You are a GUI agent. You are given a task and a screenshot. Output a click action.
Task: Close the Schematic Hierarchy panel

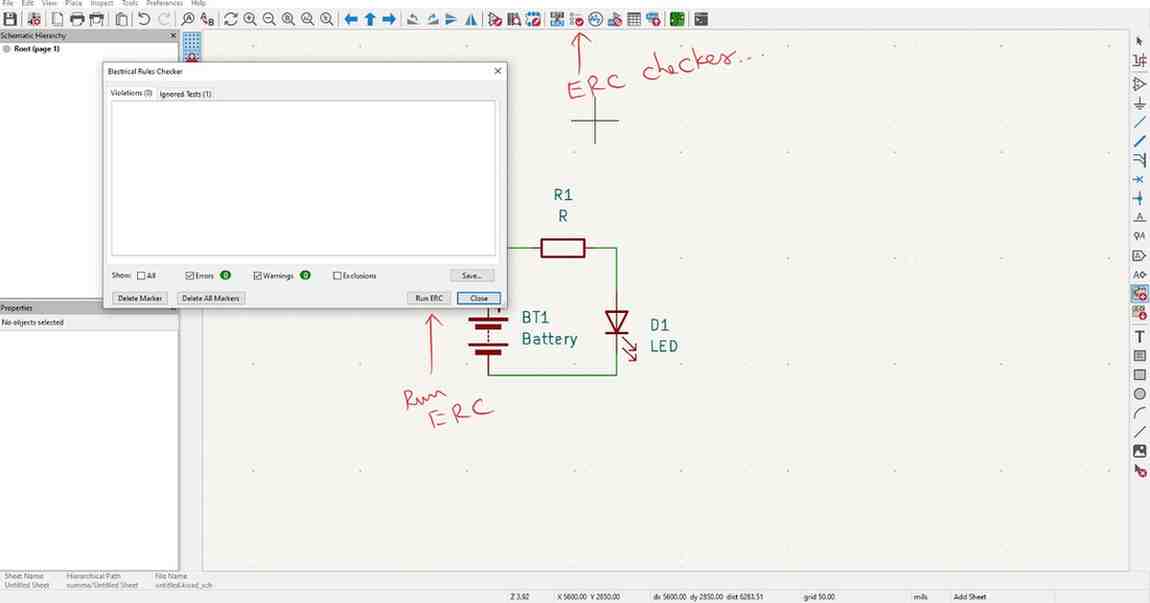173,35
